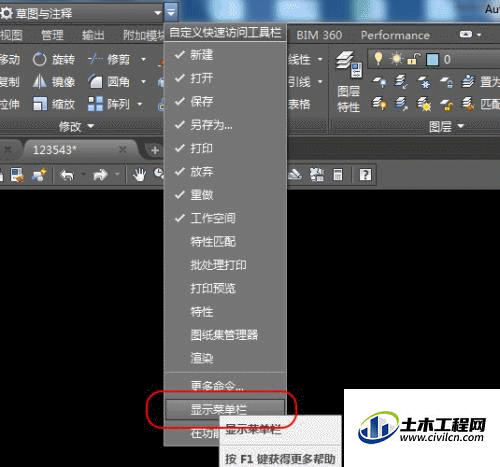Click Thaw All Layers sun icon

tap(424, 104)
